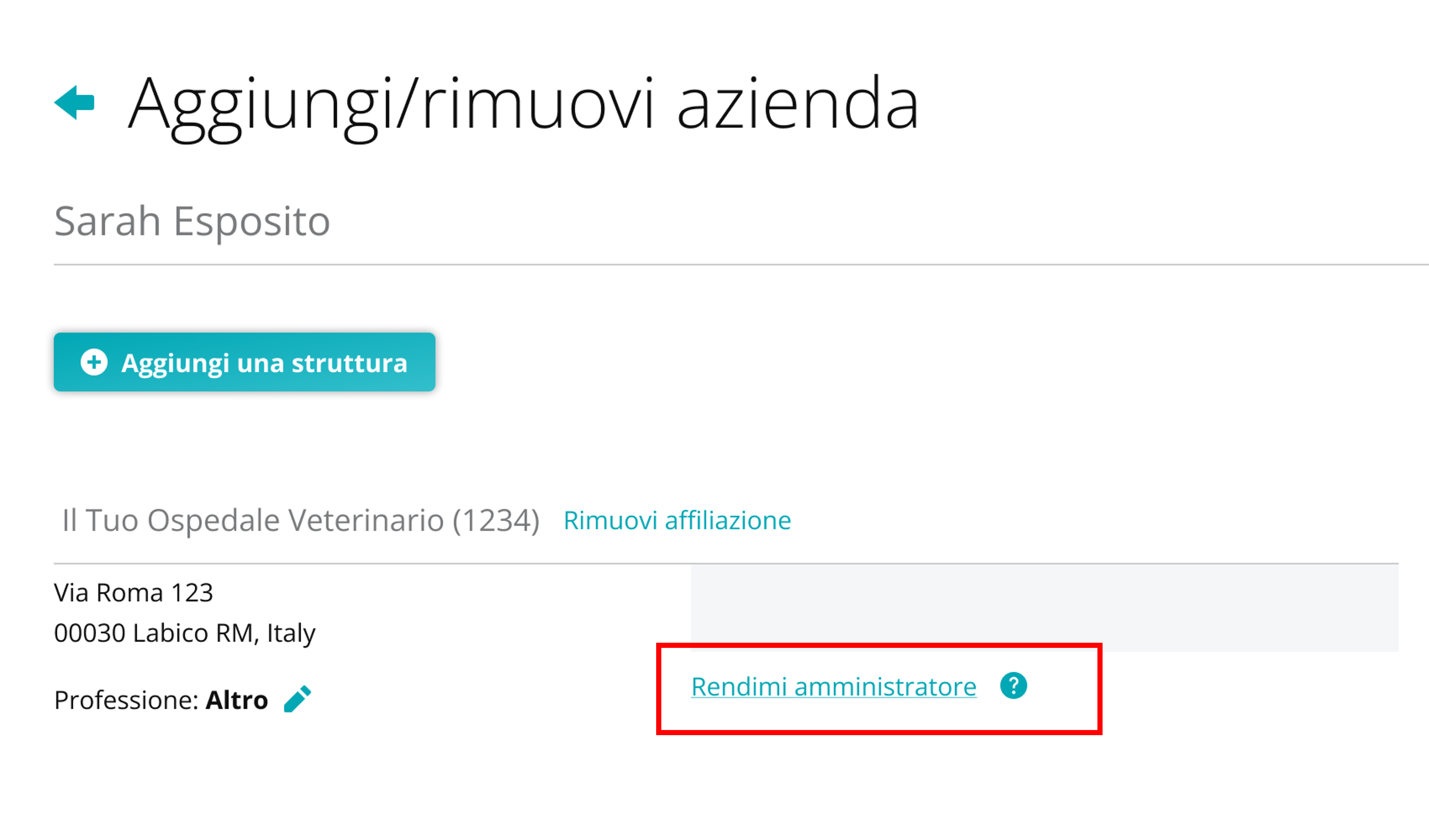Click the word "Italy" in the address
Image resolution: width=1429 pixels, height=840 pixels.
pos(291,633)
